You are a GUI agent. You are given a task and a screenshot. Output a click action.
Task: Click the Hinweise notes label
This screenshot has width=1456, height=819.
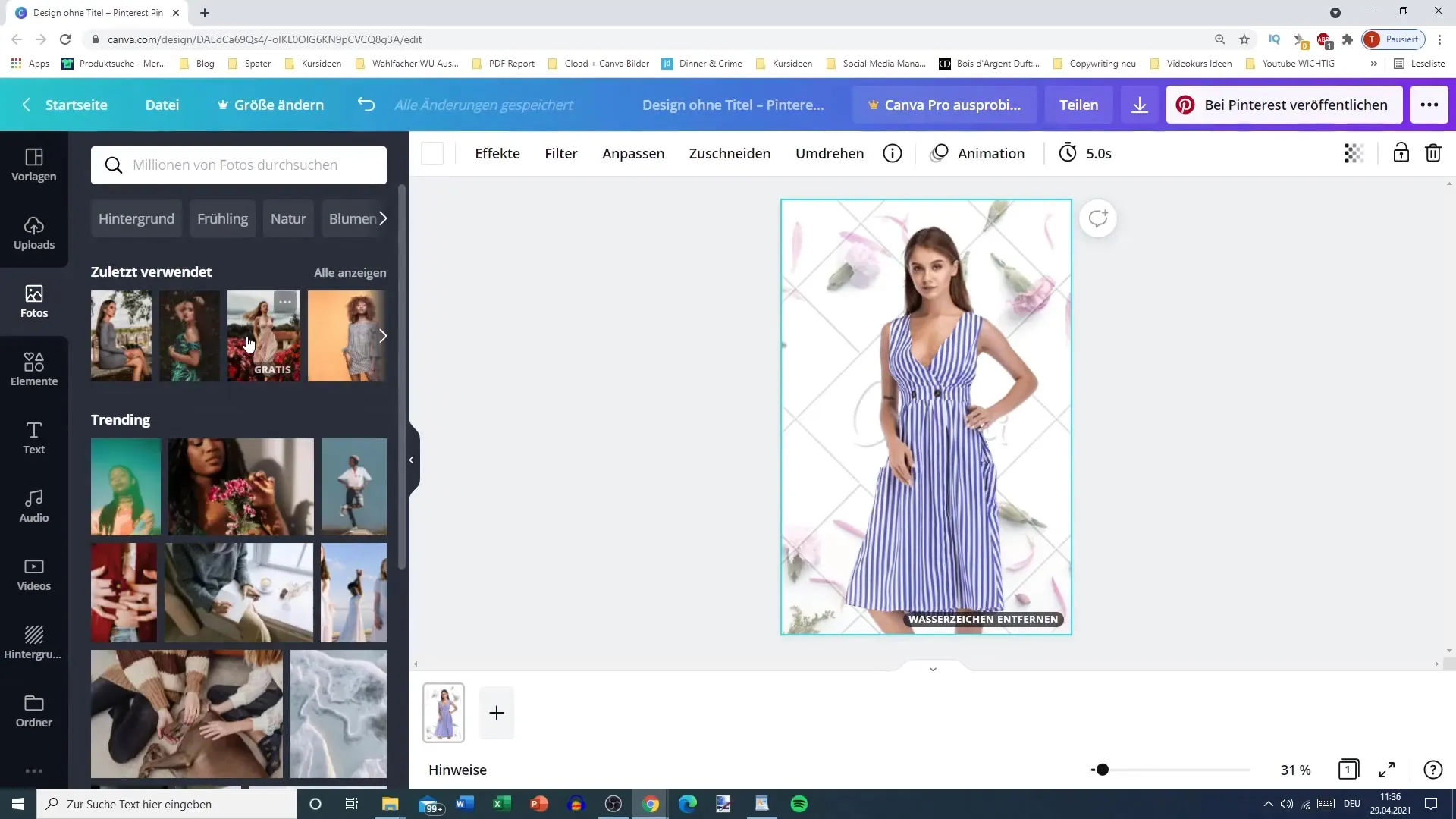coord(457,770)
